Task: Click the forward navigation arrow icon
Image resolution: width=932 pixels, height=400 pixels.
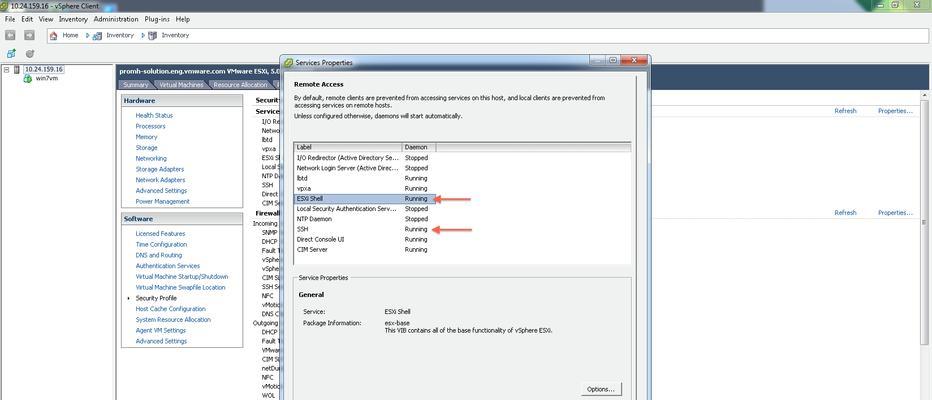Action: [29, 35]
